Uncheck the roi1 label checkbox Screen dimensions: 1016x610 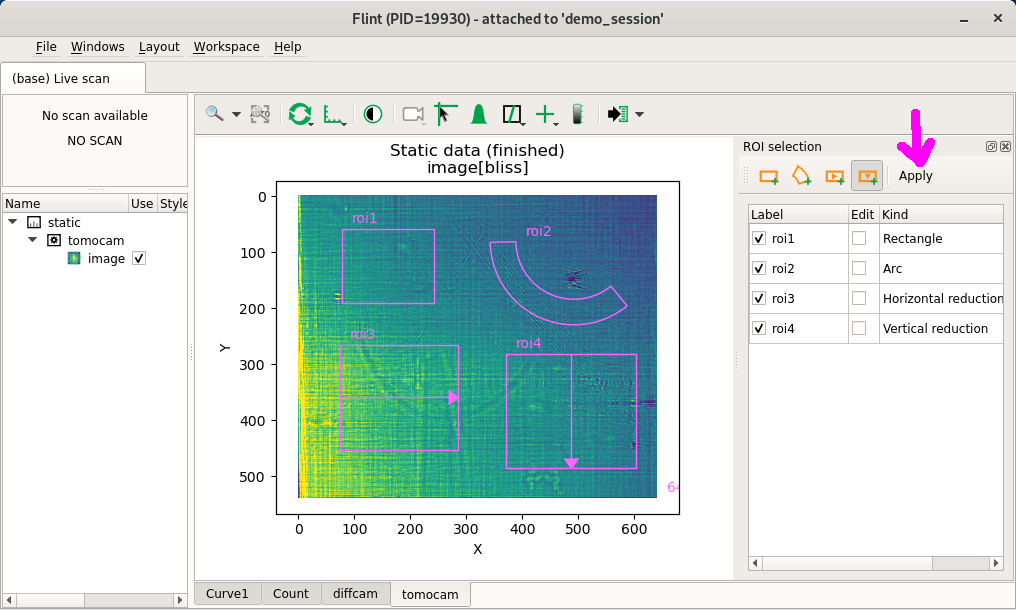point(759,239)
